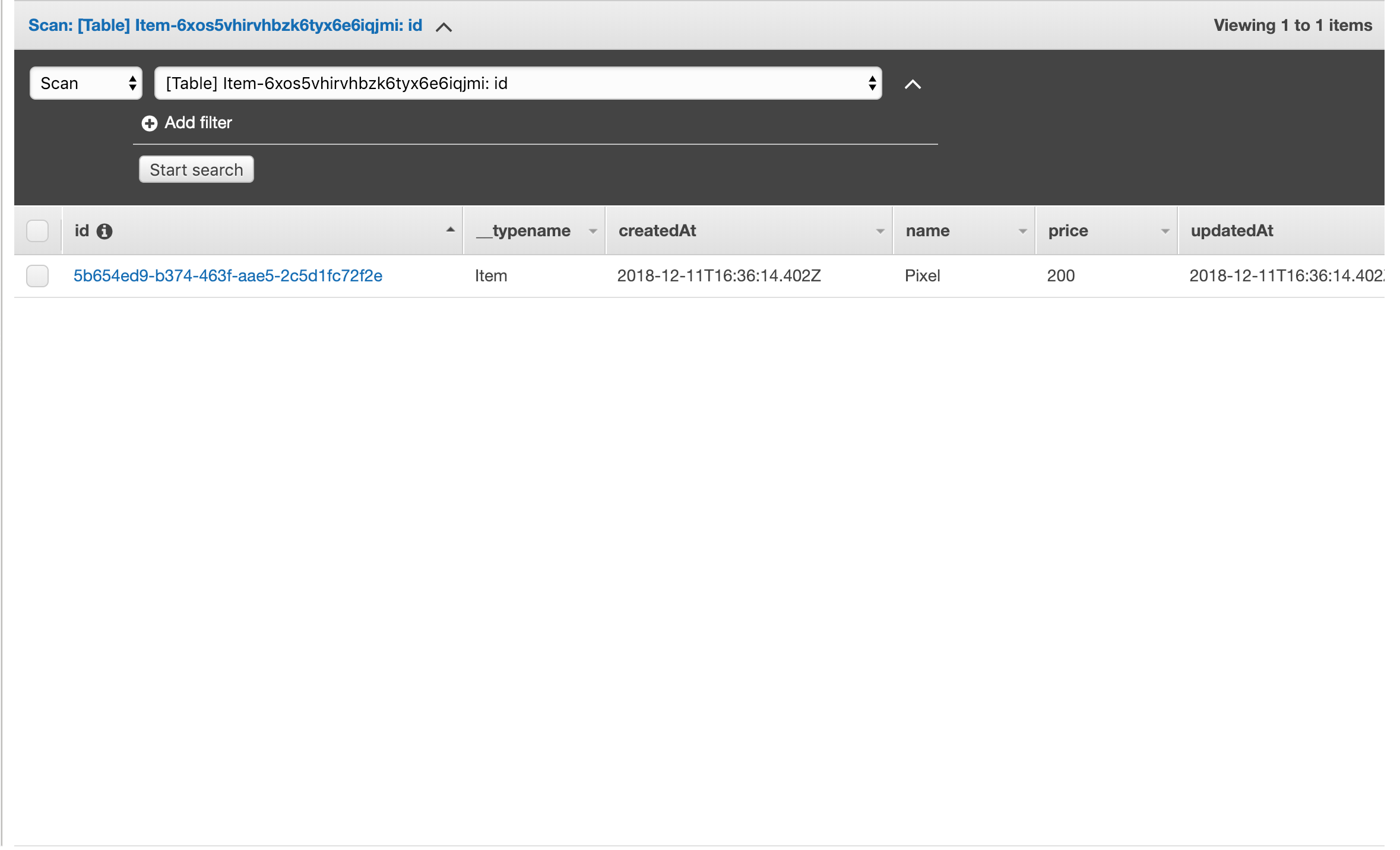Viewport: 1400px width, 850px height.
Task: Check the select-all checkbox in the table header
Action: [37, 231]
